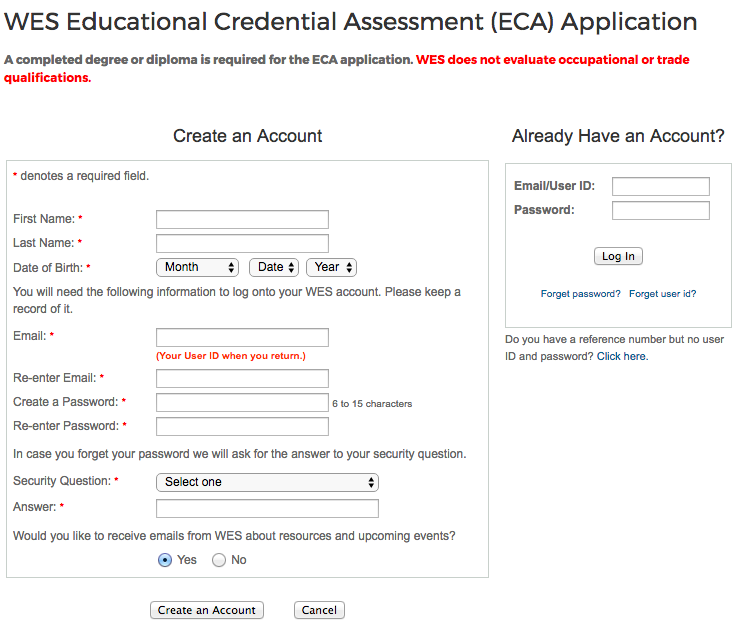The height and width of the screenshot is (623, 740).
Task: Open the Month dropdown for birth date
Action: [197, 267]
